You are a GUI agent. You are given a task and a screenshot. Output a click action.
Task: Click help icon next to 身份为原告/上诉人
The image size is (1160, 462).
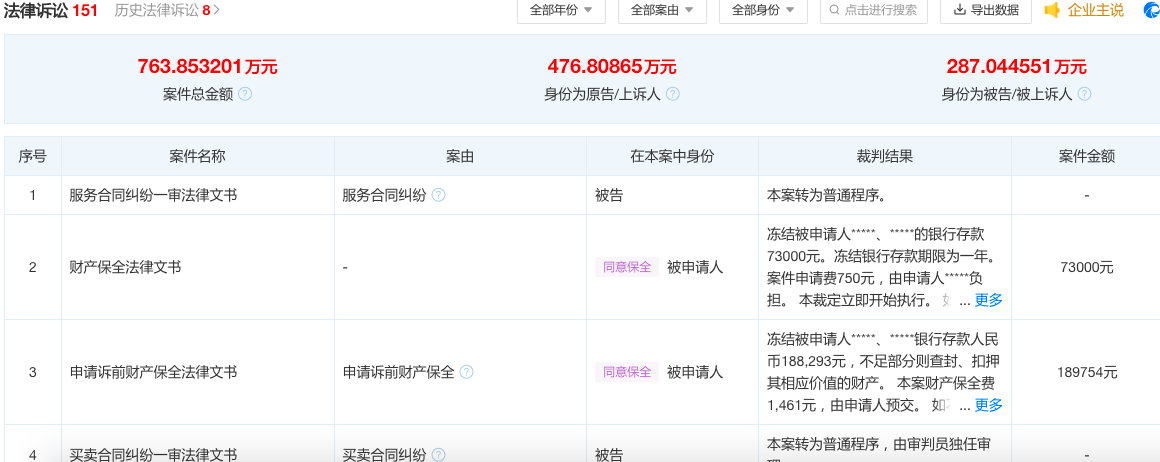pyautogui.click(x=673, y=94)
